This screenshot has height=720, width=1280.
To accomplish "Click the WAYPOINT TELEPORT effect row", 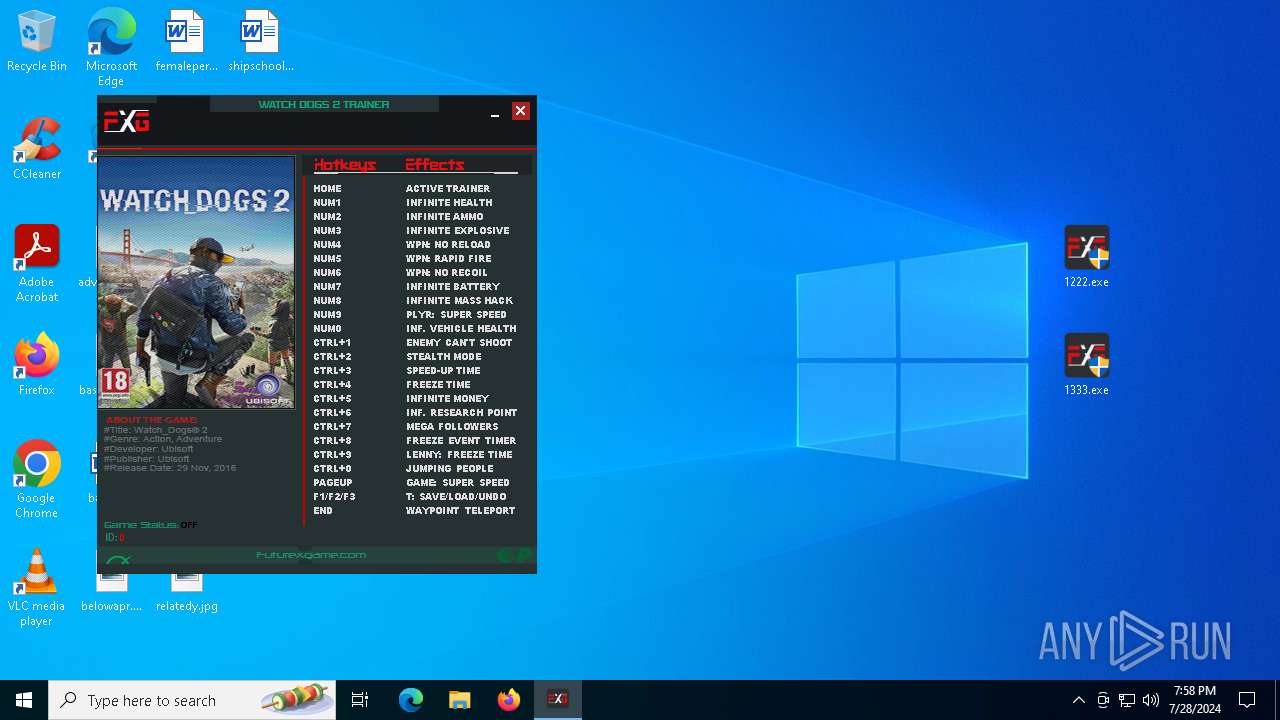I will point(461,510).
